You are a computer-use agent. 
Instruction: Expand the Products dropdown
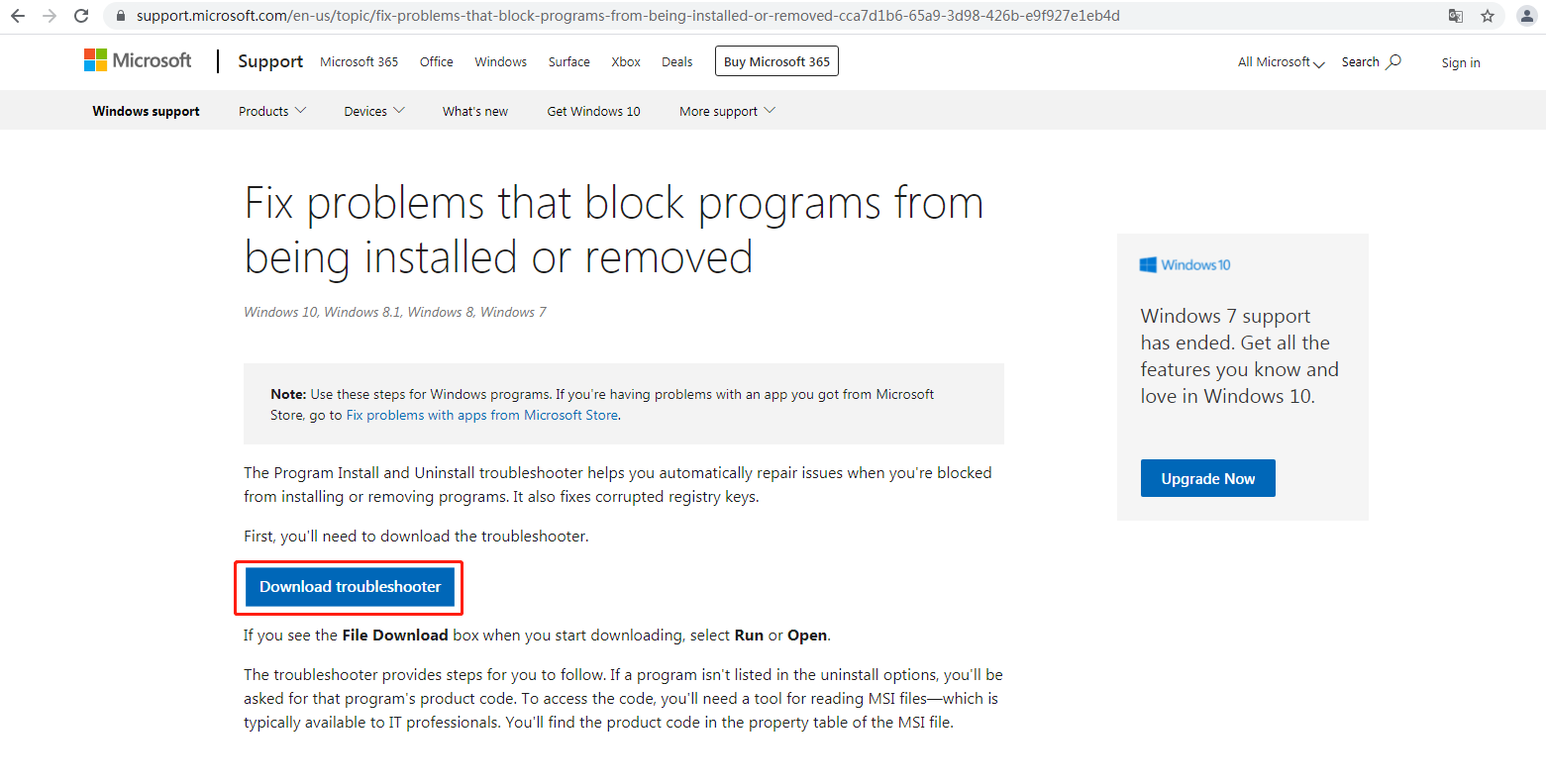[272, 111]
